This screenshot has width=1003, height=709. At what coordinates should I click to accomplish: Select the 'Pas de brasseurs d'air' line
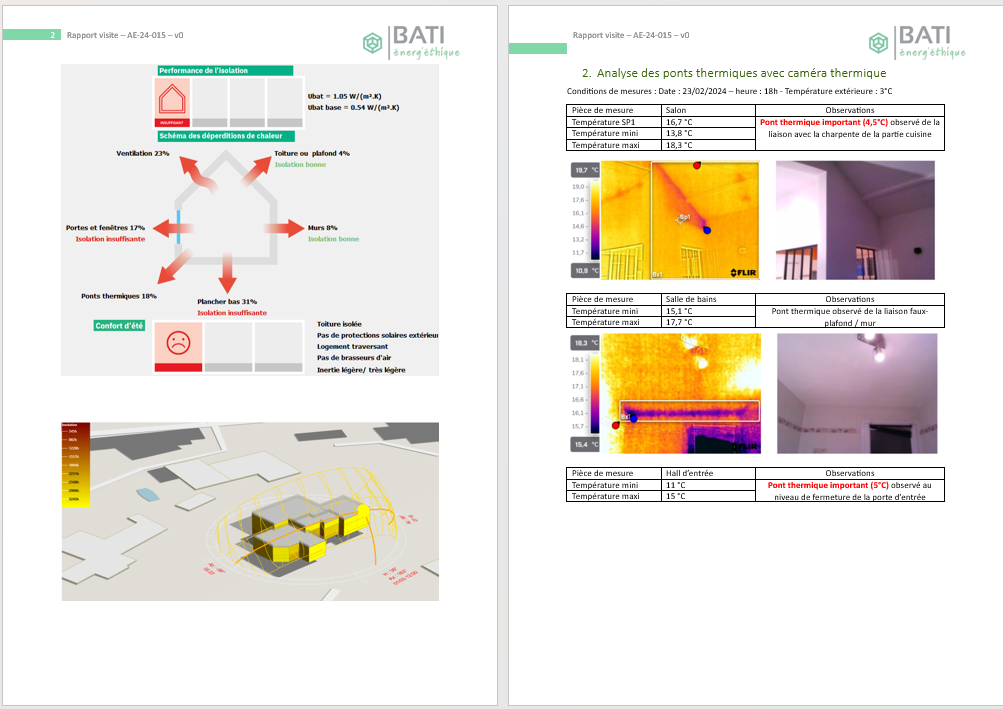coord(354,358)
